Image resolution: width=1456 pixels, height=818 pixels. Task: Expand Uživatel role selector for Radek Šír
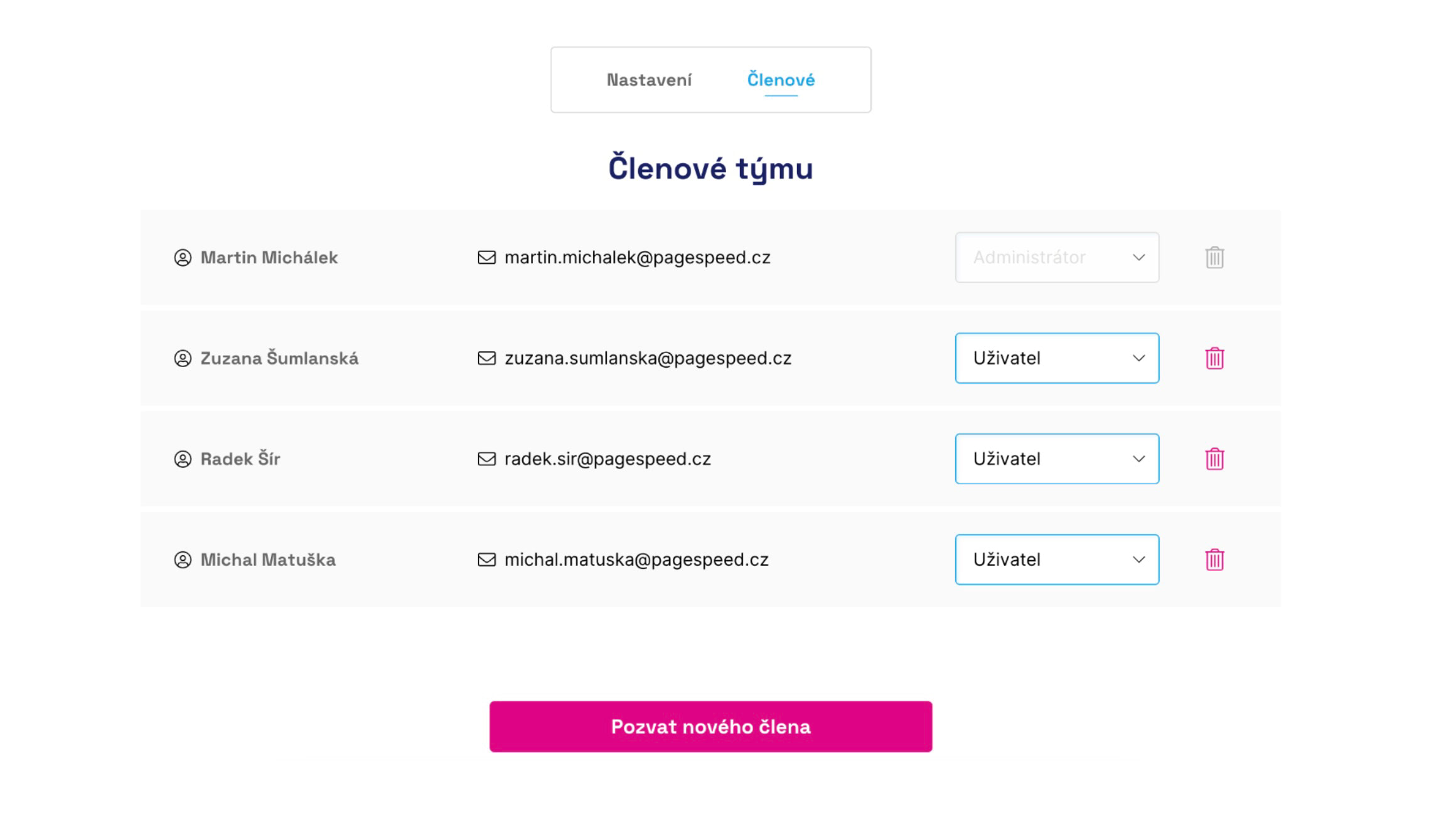pyautogui.click(x=1057, y=459)
